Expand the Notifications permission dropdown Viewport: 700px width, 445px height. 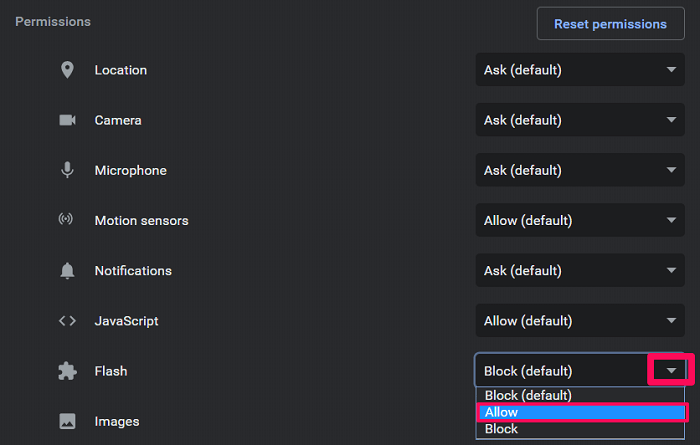click(580, 271)
